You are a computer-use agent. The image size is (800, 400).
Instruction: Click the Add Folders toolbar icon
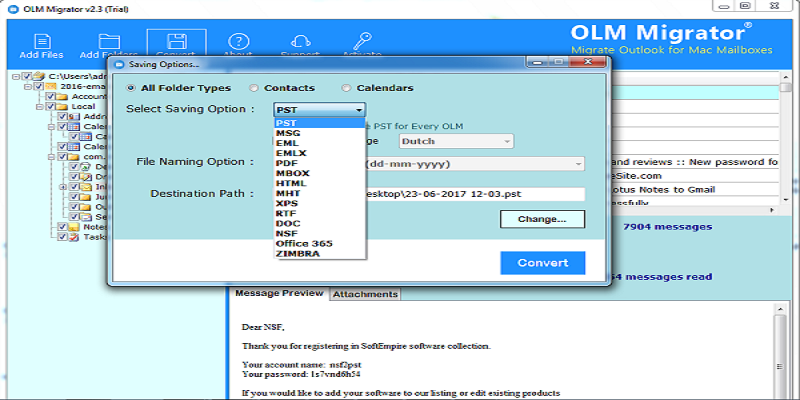(109, 42)
